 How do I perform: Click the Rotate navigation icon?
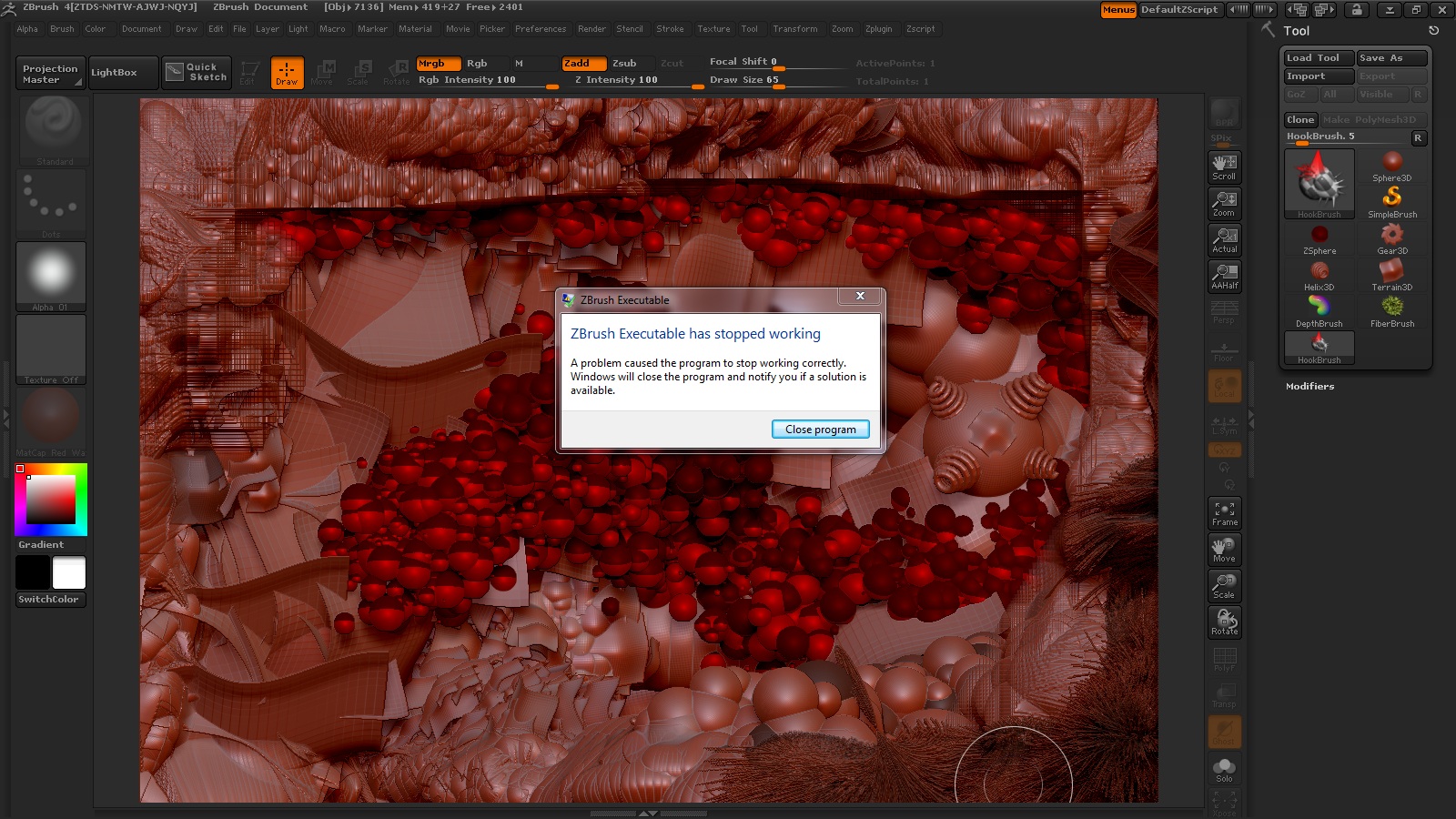tap(1224, 622)
